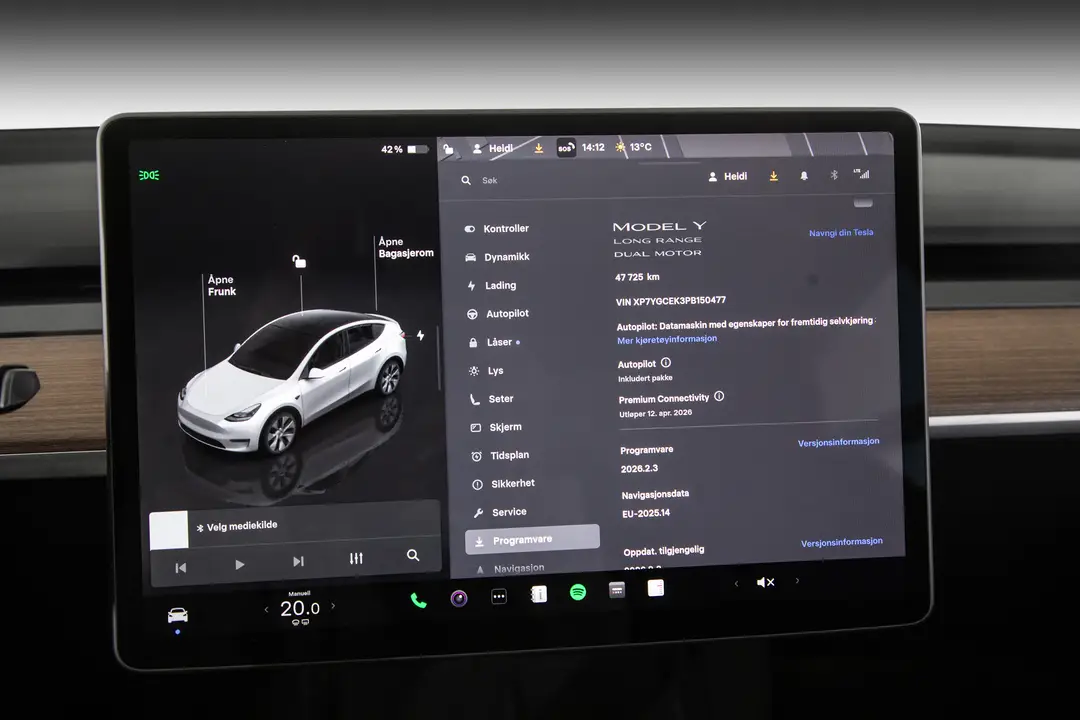Open the white notepad app icon
This screenshot has width=1080, height=720.
click(x=656, y=588)
